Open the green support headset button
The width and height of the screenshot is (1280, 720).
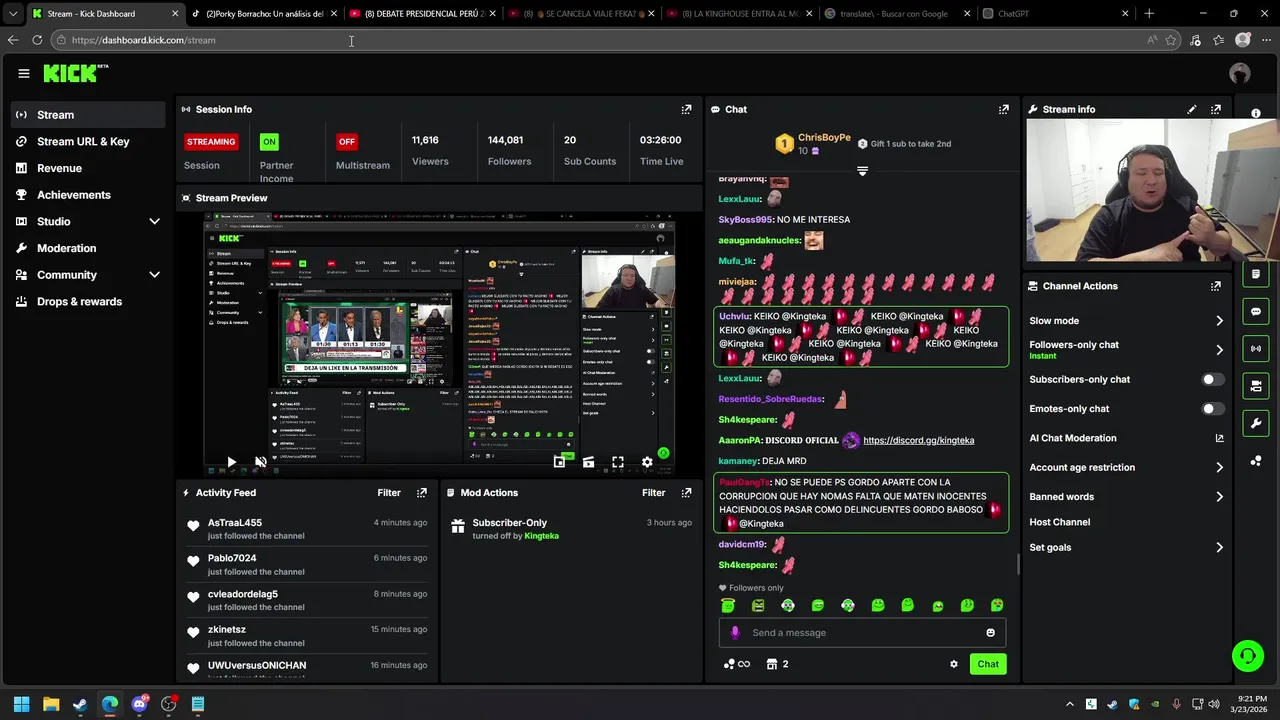[x=1247, y=656]
